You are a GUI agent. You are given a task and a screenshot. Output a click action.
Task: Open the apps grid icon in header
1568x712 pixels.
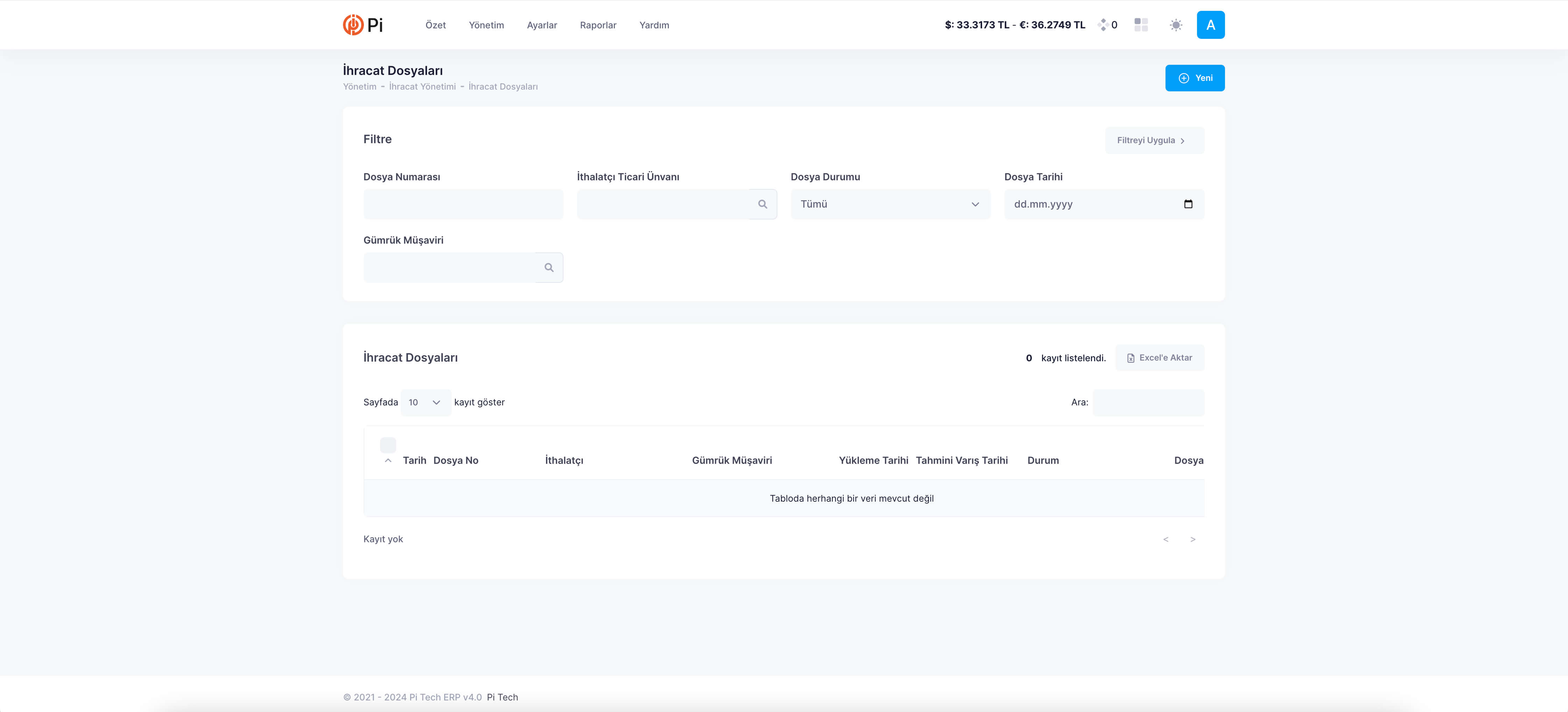pyautogui.click(x=1141, y=25)
